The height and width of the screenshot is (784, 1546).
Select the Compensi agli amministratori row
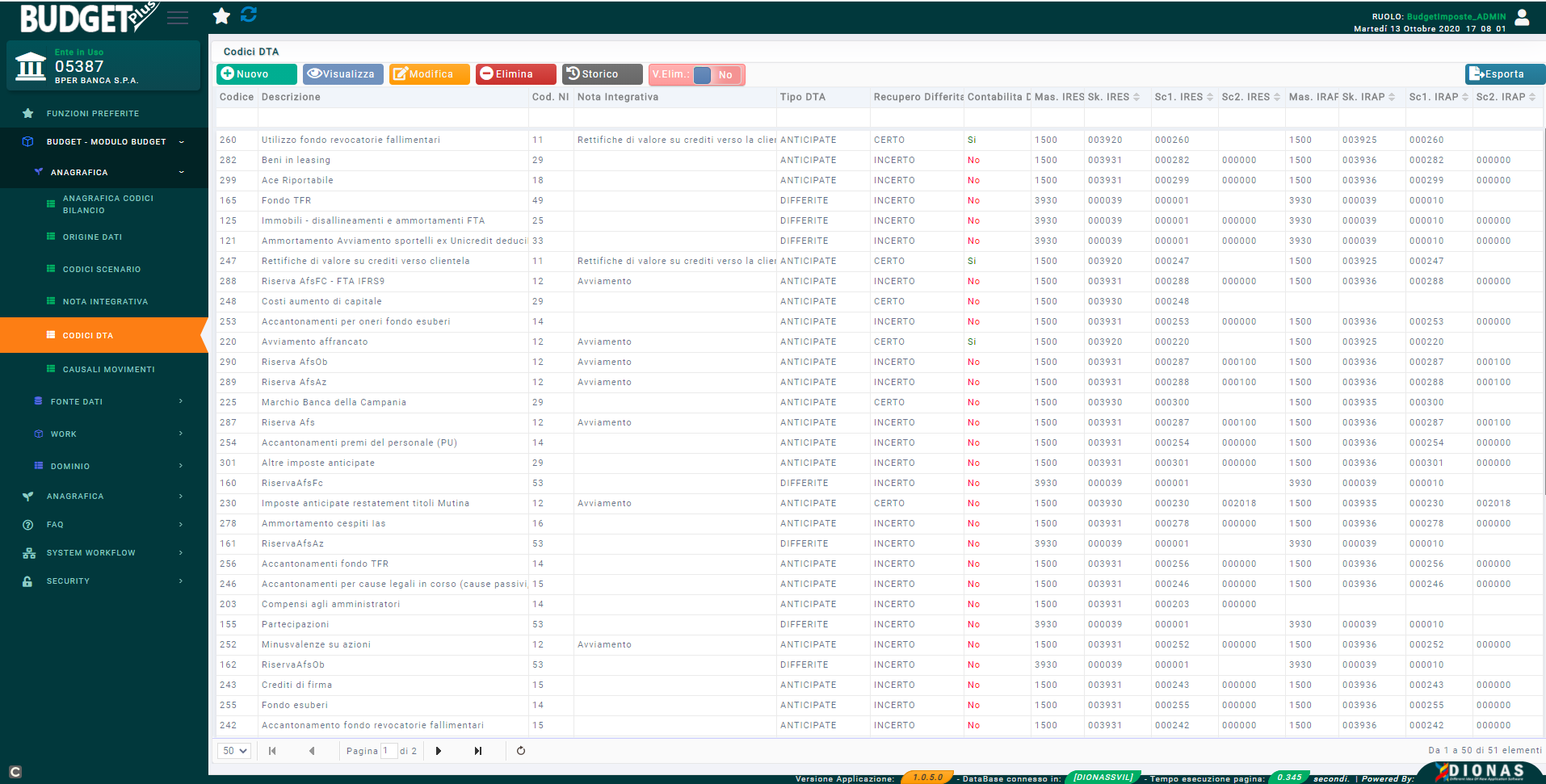click(x=880, y=604)
